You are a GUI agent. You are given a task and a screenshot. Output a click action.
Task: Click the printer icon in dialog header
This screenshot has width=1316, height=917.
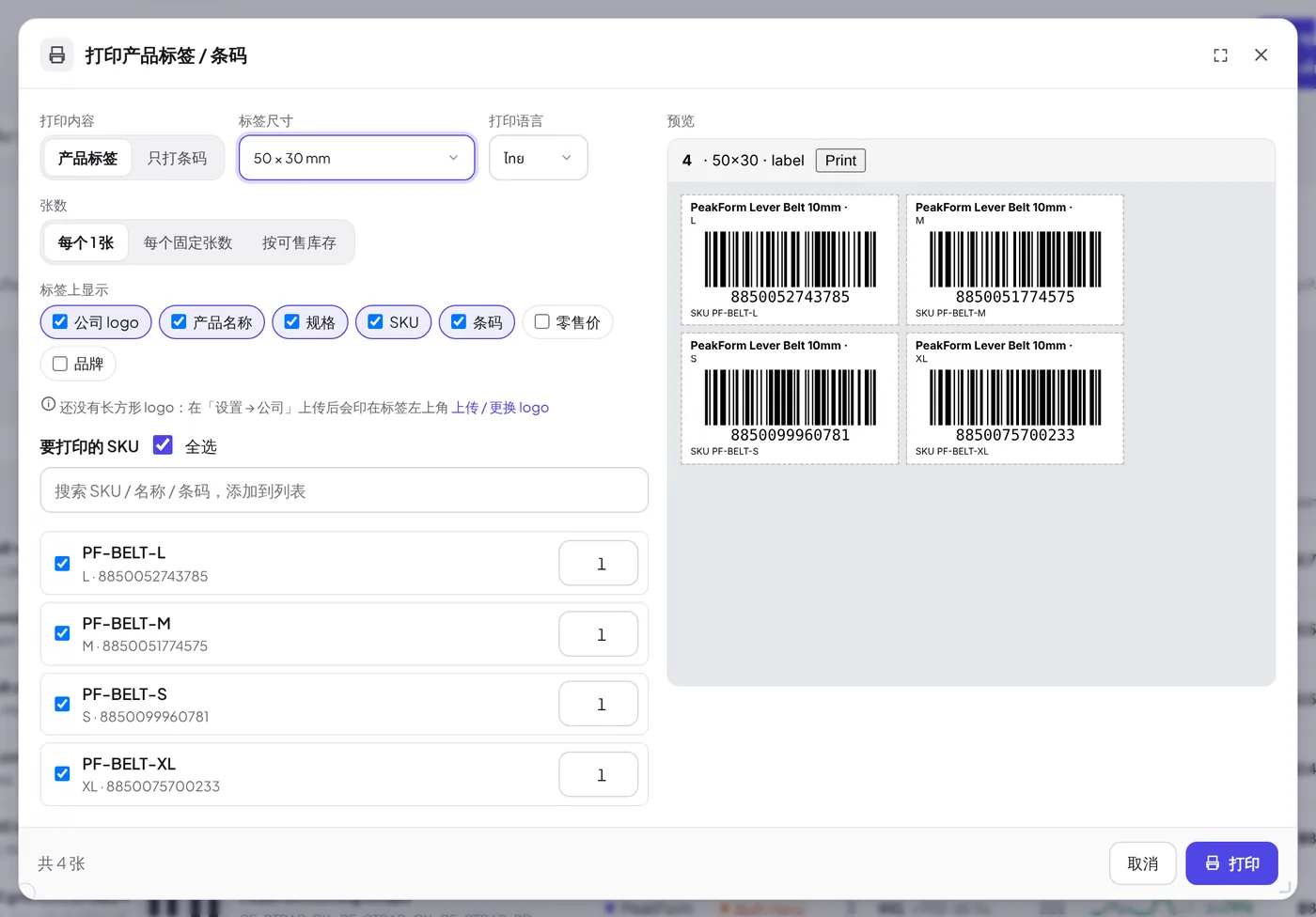(x=57, y=54)
